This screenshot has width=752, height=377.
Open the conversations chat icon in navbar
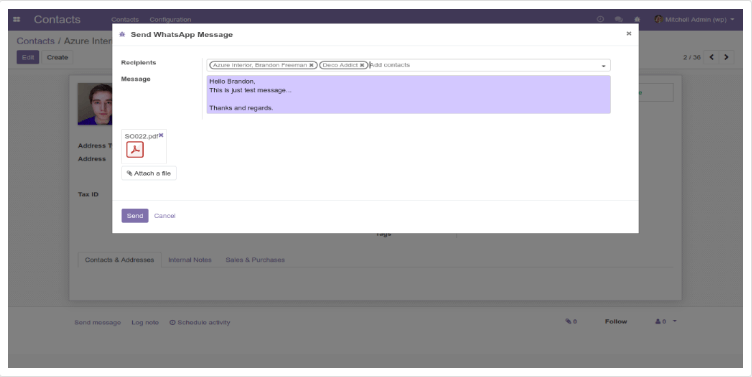coord(619,19)
